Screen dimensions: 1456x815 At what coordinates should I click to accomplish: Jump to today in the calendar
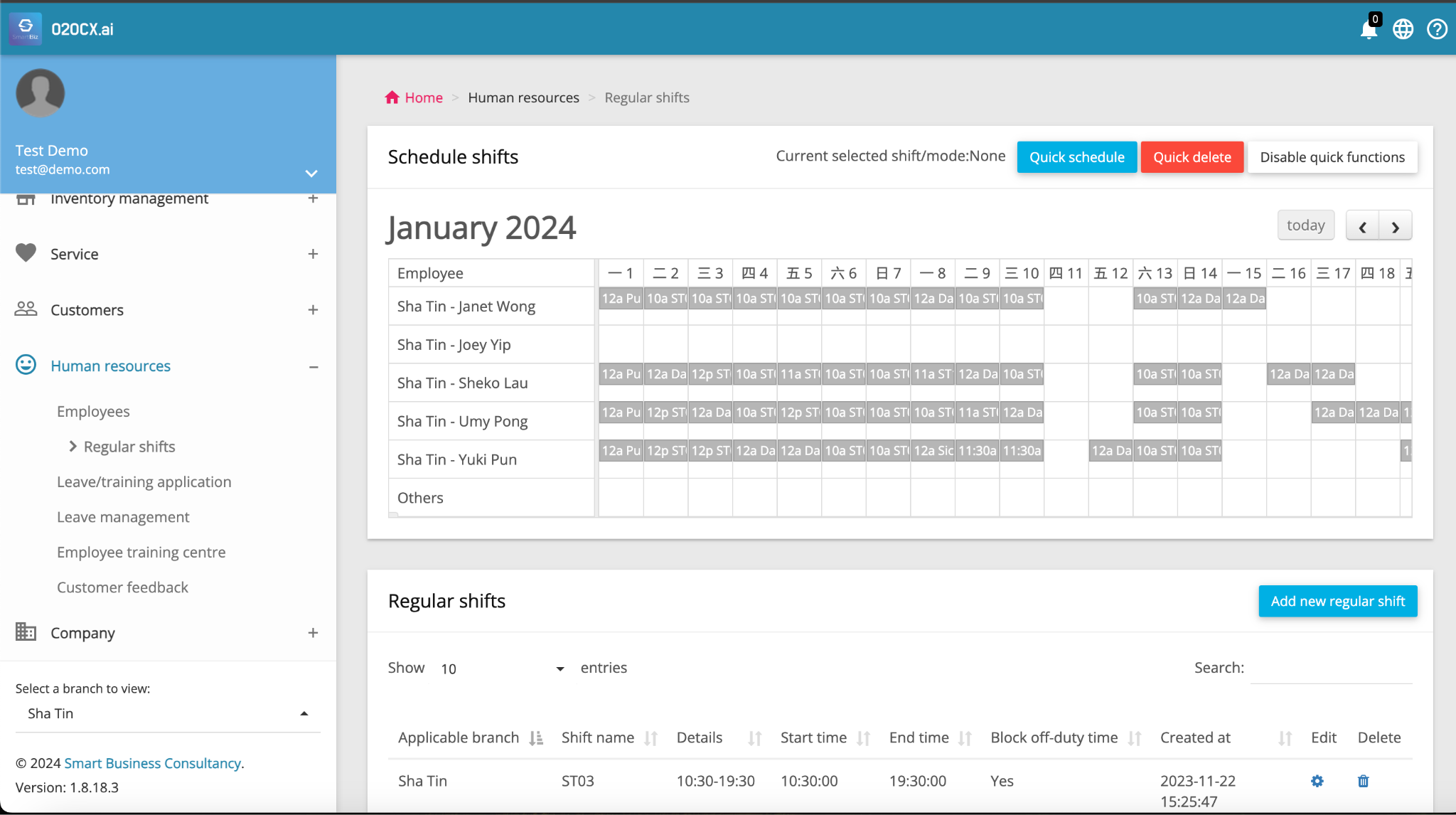(x=1305, y=225)
